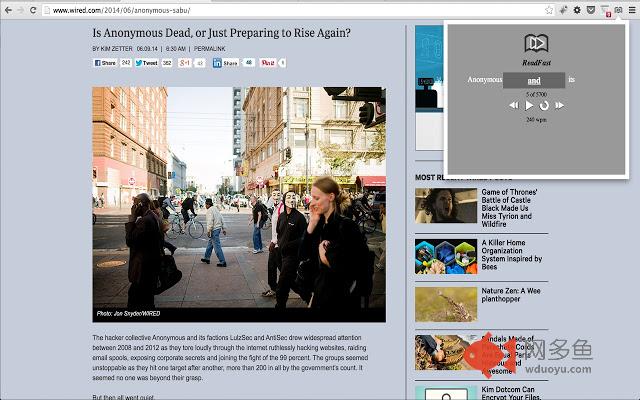Image resolution: width=640 pixels, height=400 pixels.
Task: Skip back one word in ReadFast
Action: pyautogui.click(x=514, y=106)
